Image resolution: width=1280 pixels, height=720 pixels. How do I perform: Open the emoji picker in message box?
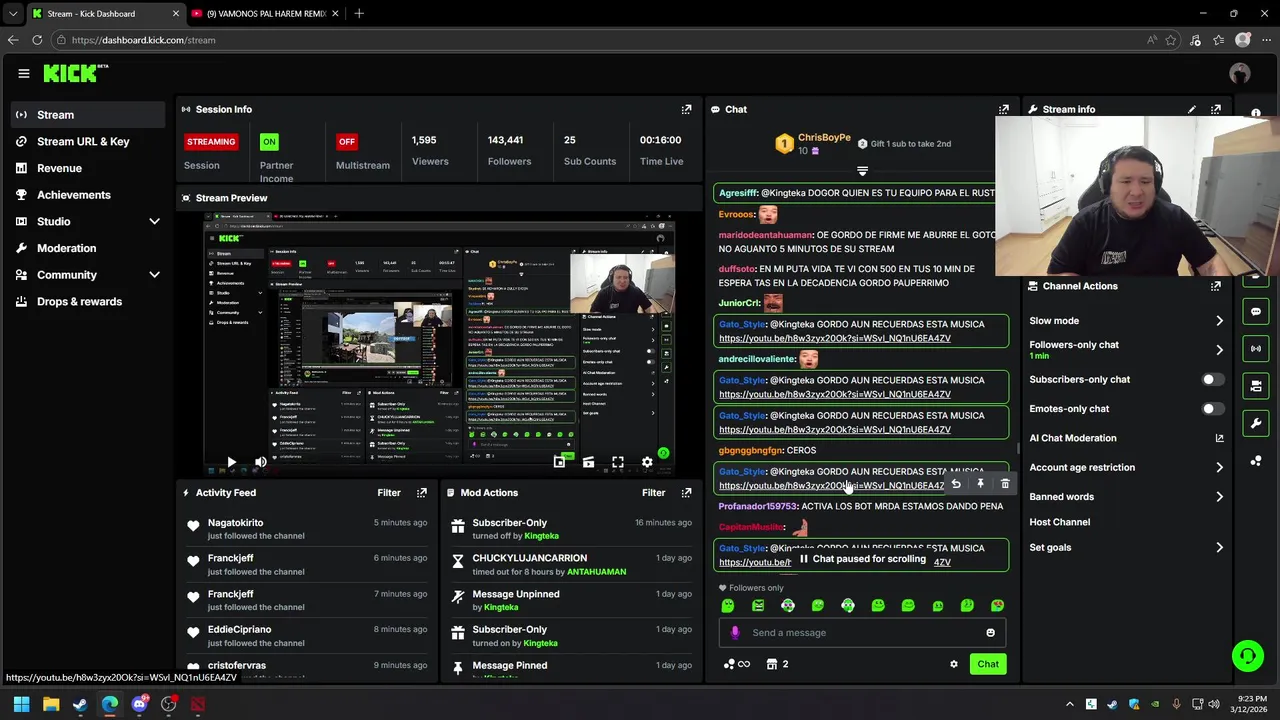pos(990,633)
